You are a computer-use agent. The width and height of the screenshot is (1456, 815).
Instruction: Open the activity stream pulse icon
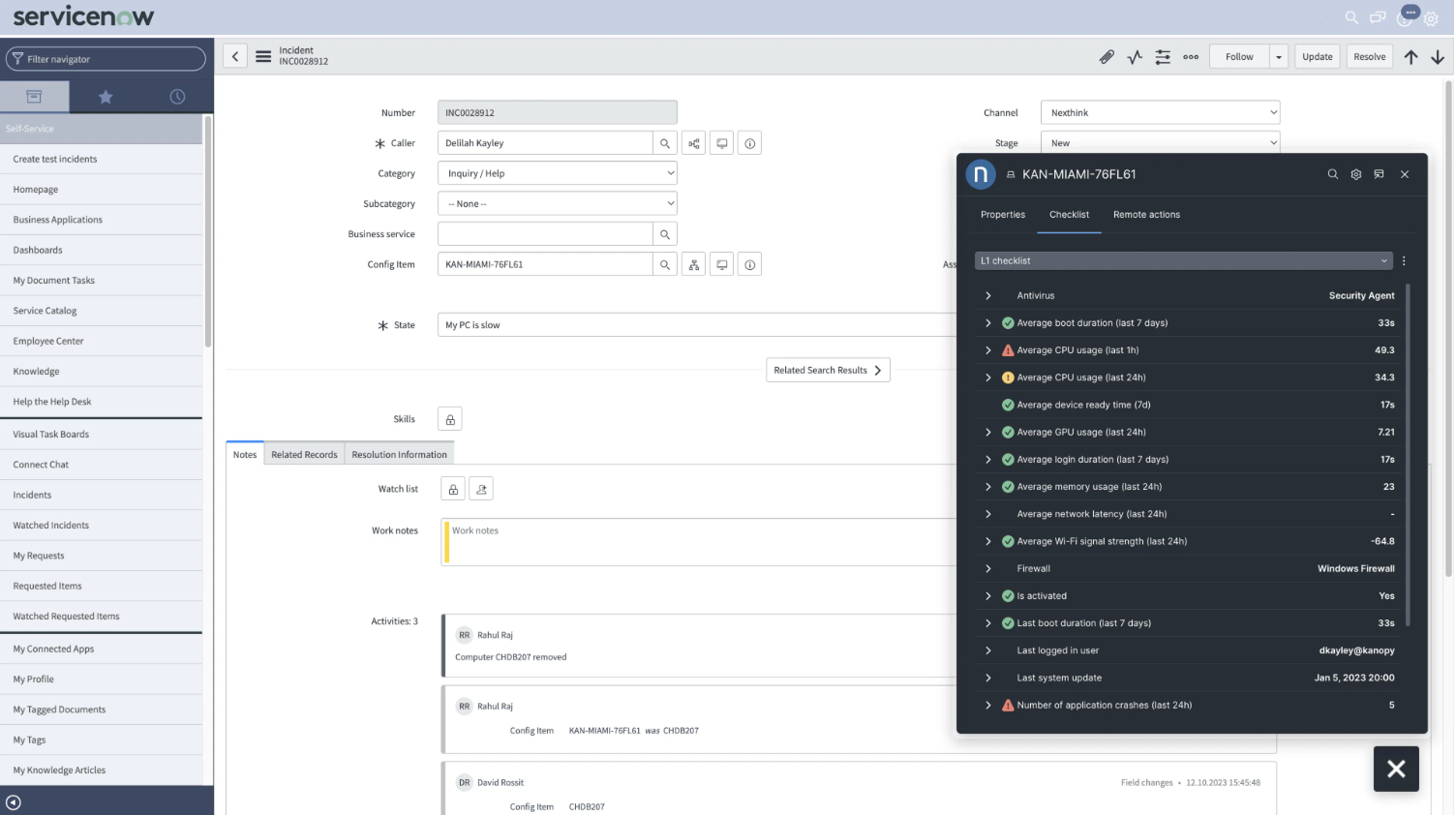1135,57
